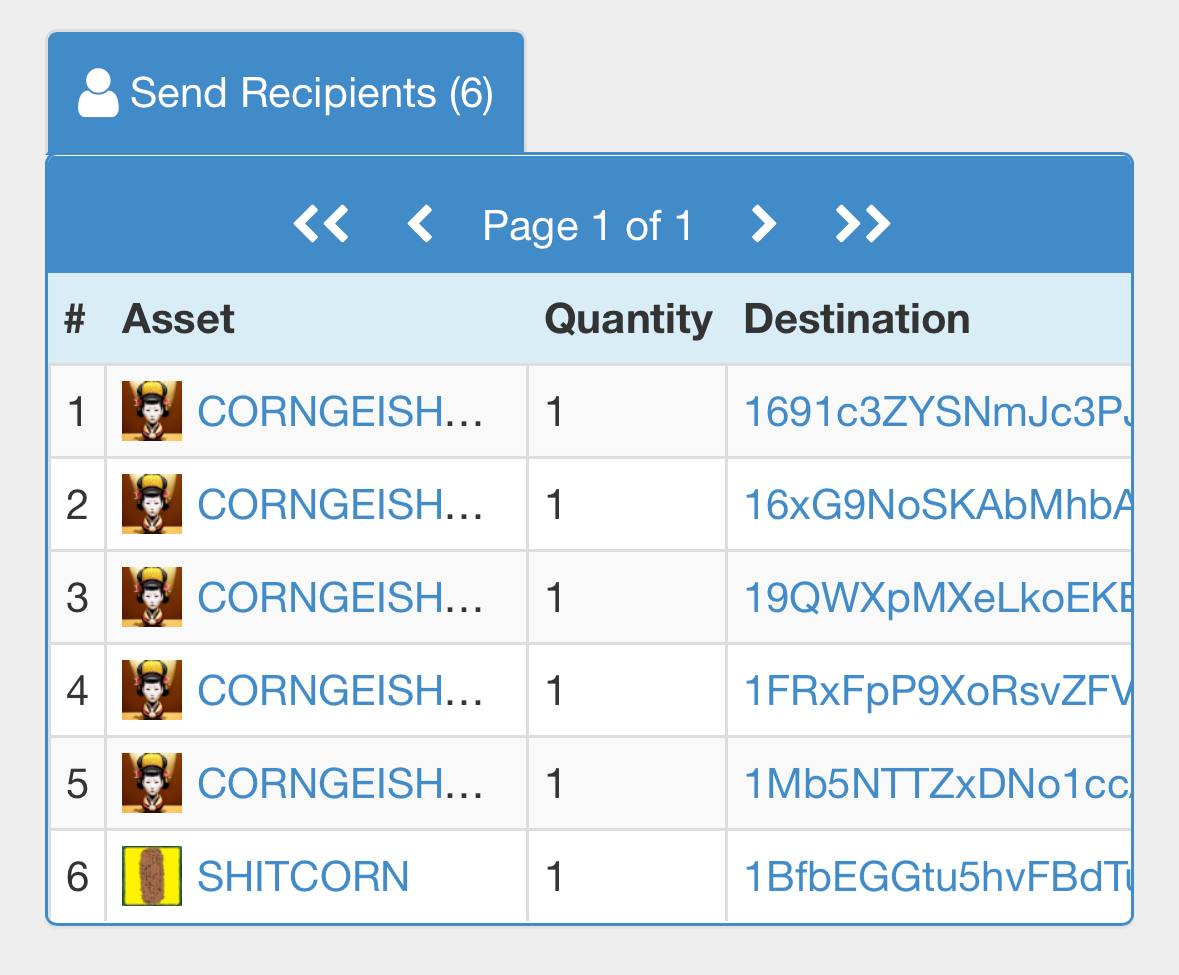1179x975 pixels.
Task: Click the # column header
Action: pyautogui.click(x=75, y=319)
